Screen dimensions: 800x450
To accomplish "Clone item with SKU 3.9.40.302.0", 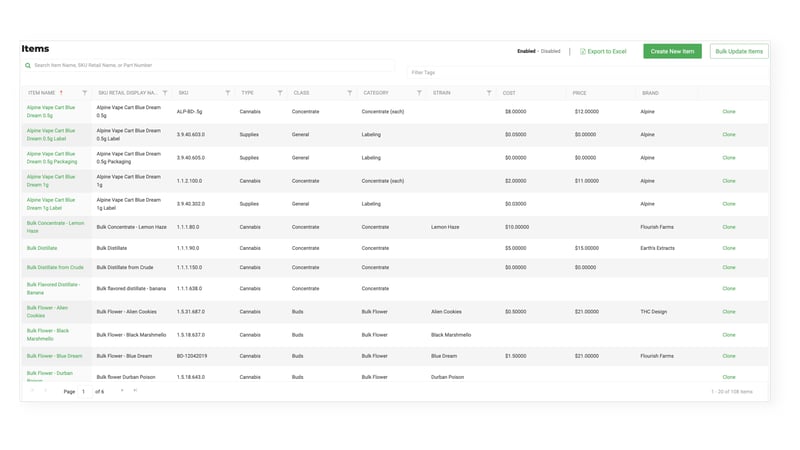I will coord(729,204).
